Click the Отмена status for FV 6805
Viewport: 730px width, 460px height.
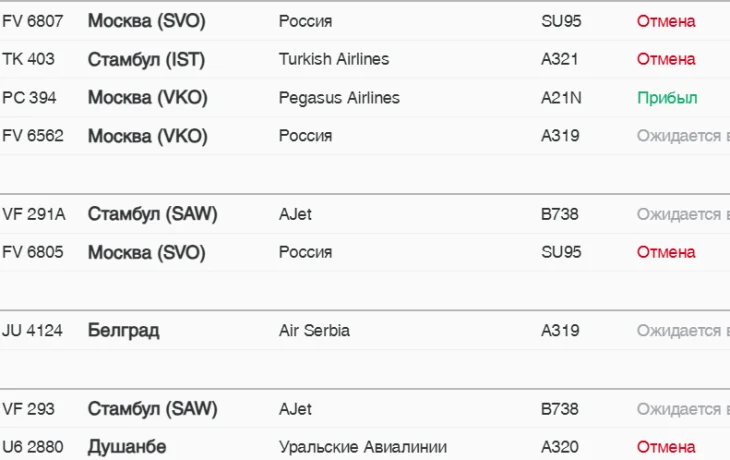point(666,252)
